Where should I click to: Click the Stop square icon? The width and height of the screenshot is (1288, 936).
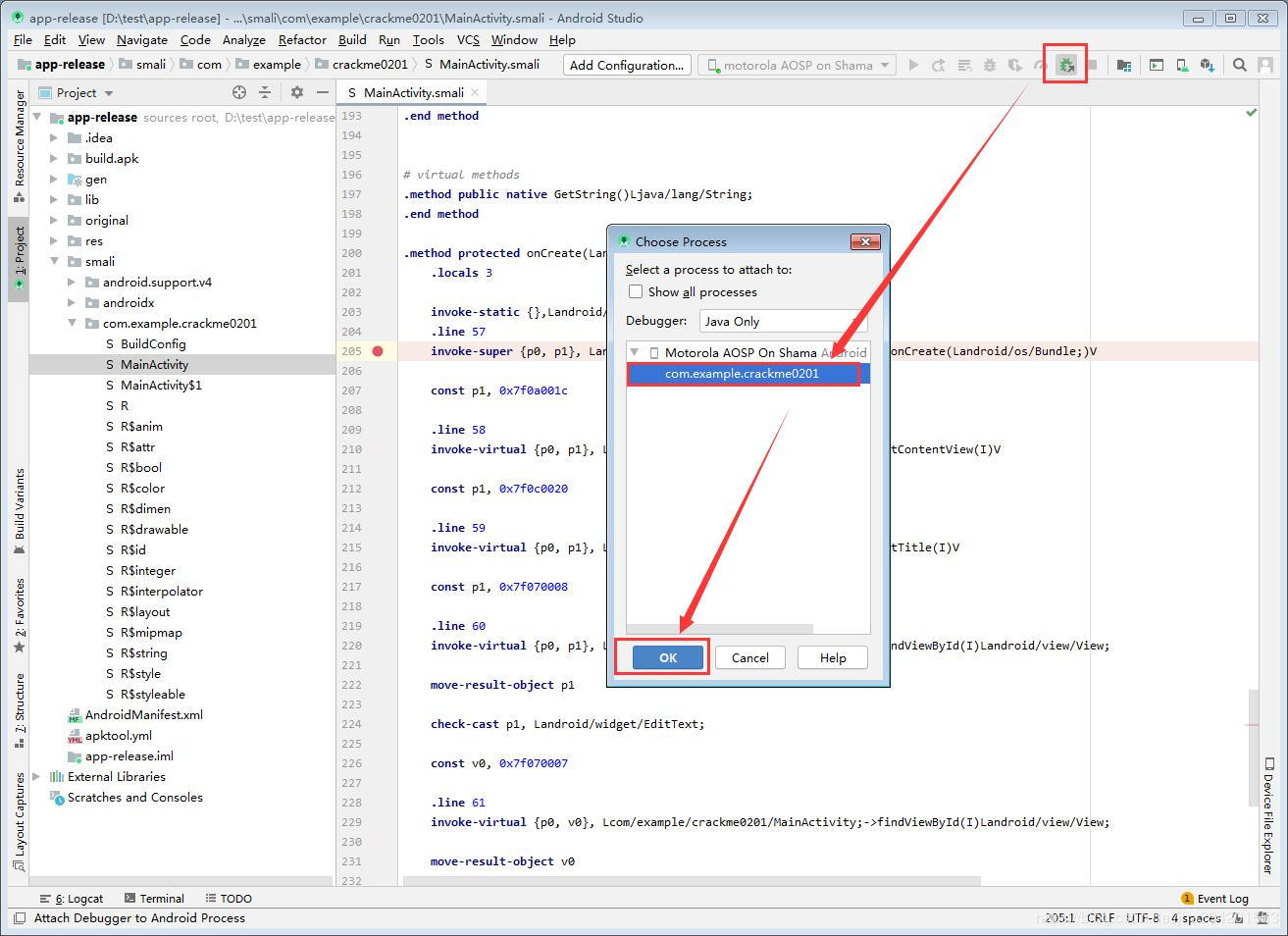click(1092, 65)
